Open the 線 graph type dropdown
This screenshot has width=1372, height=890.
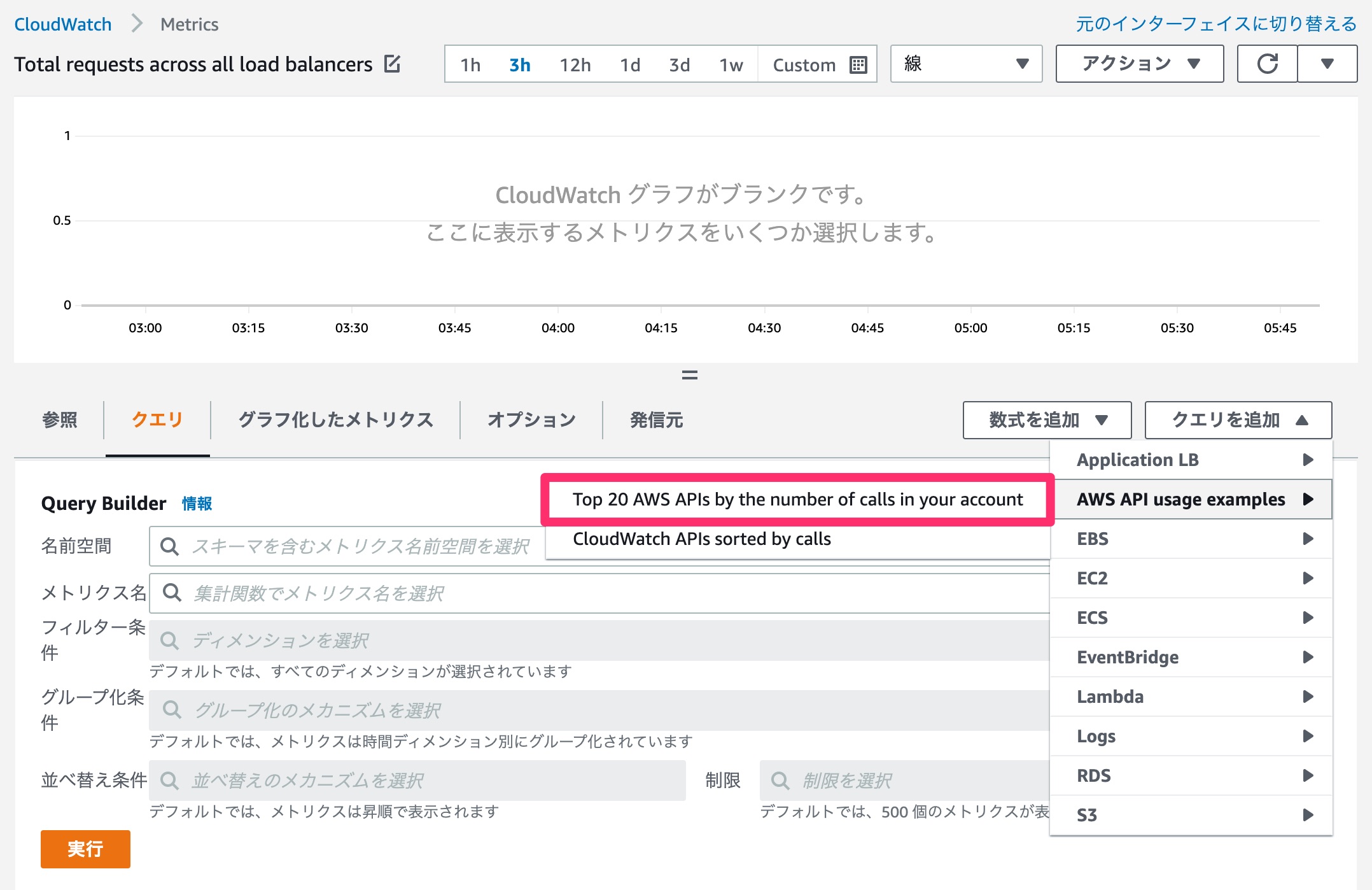coord(966,64)
